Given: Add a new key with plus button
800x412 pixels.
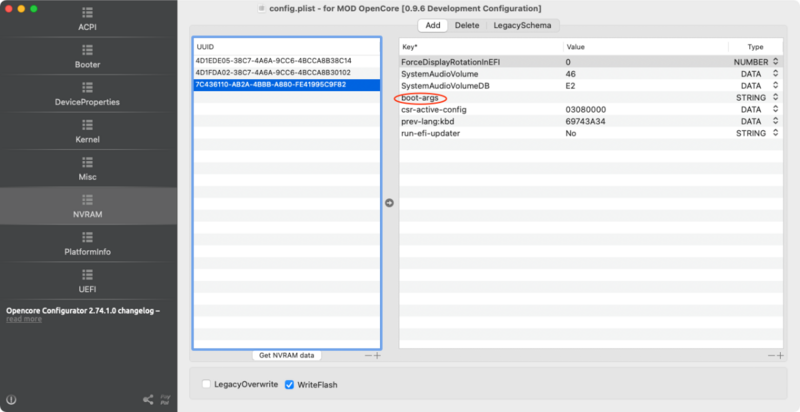Looking at the screenshot, I should [780, 355].
